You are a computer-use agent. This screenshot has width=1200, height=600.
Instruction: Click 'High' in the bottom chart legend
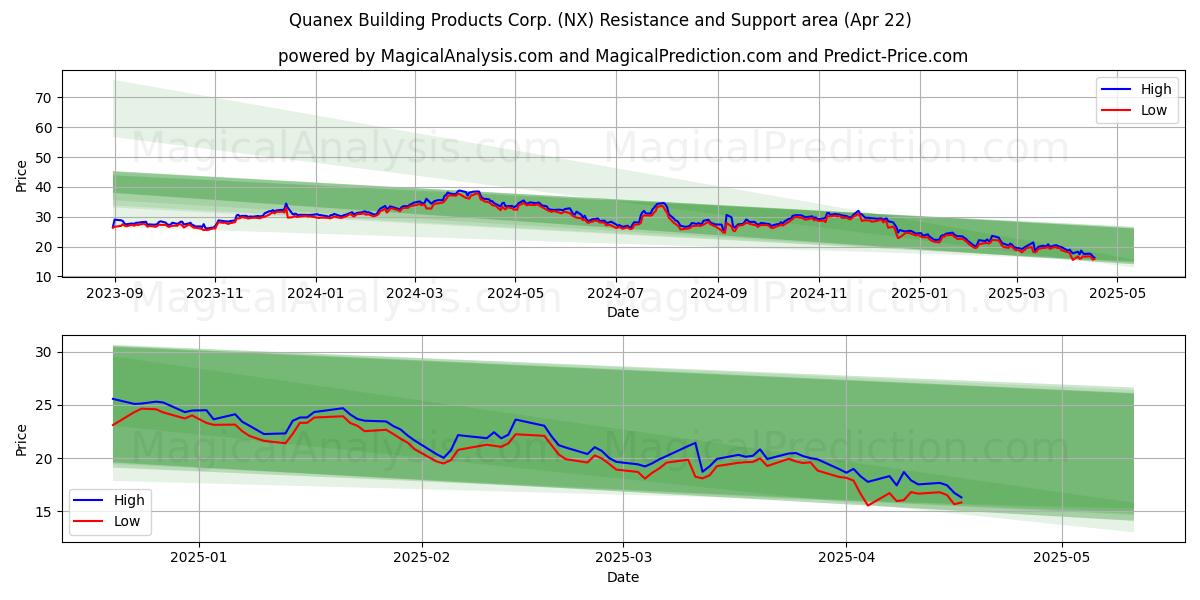coord(129,500)
